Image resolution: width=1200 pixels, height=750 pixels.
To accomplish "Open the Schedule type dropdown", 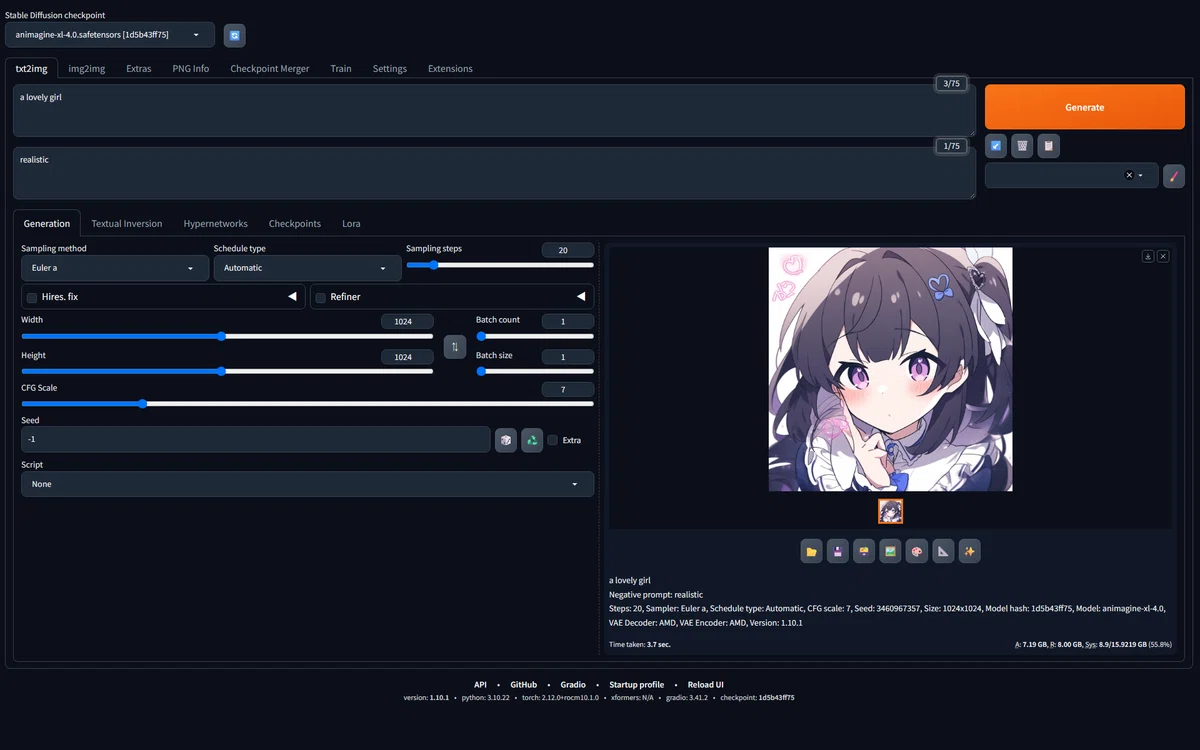I will 307,268.
